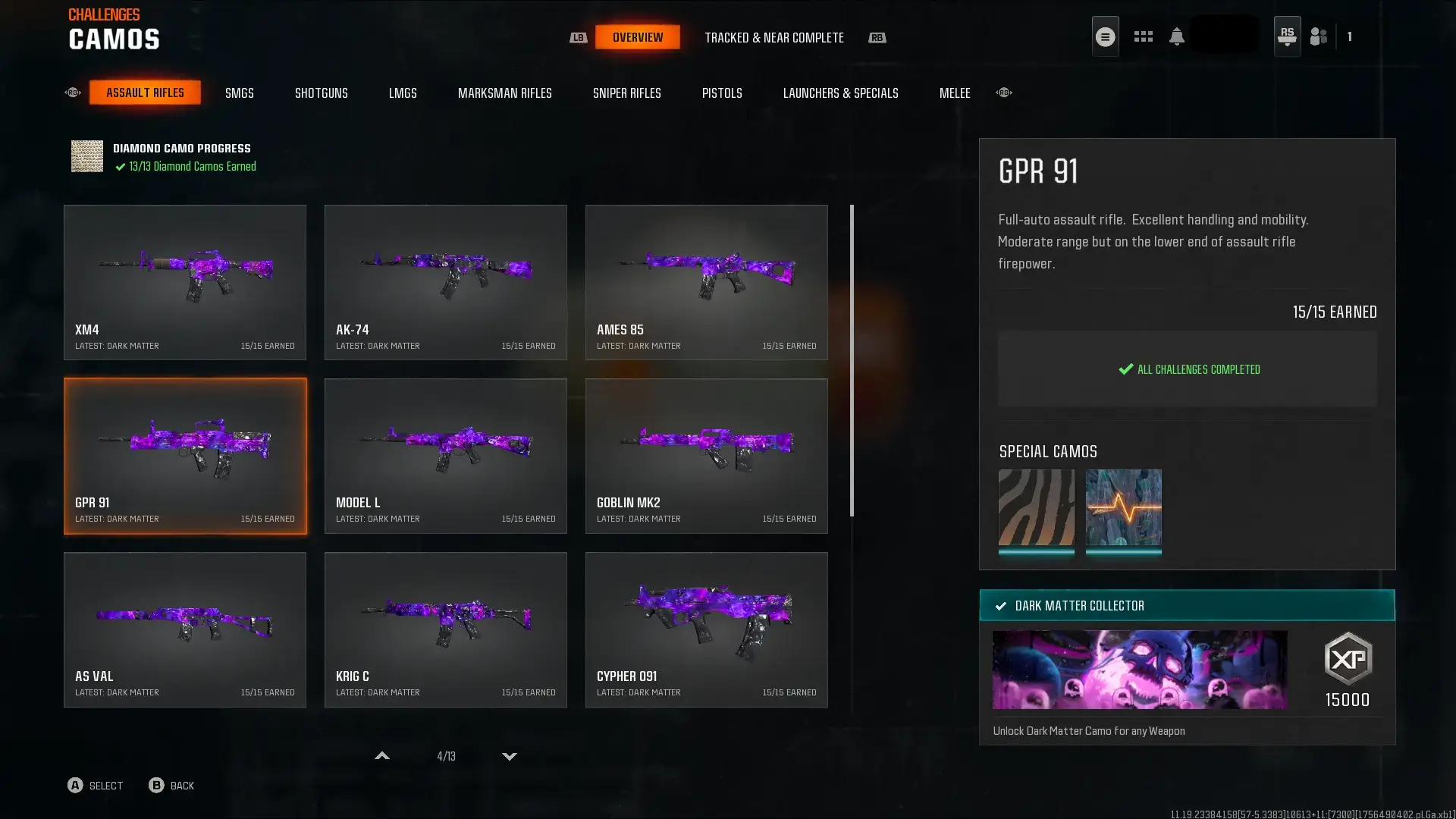Click the Diamond Camos Earned checkmark
The image size is (1456, 819).
[120, 167]
